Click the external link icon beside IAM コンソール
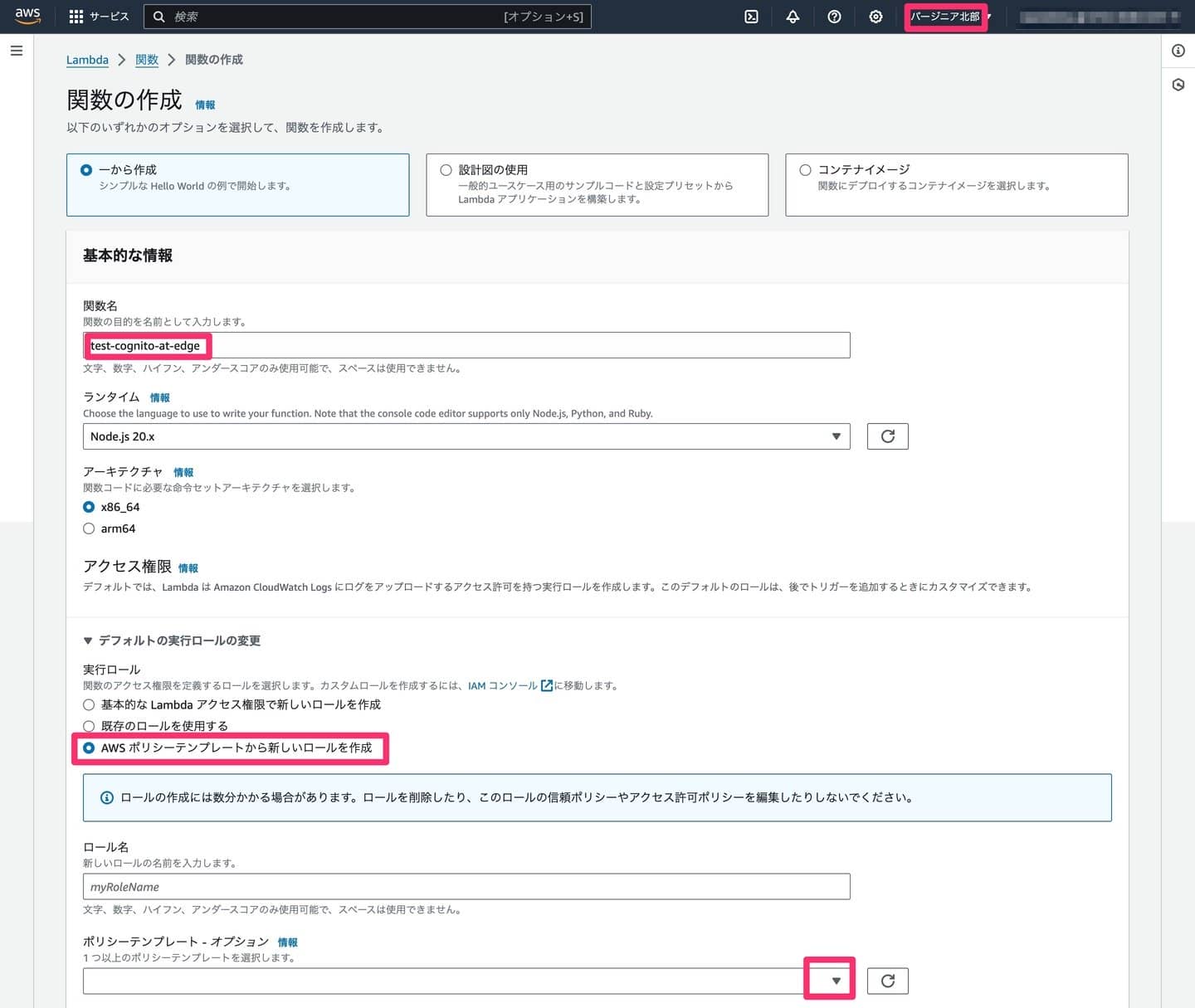This screenshot has width=1195, height=1008. pos(547,685)
